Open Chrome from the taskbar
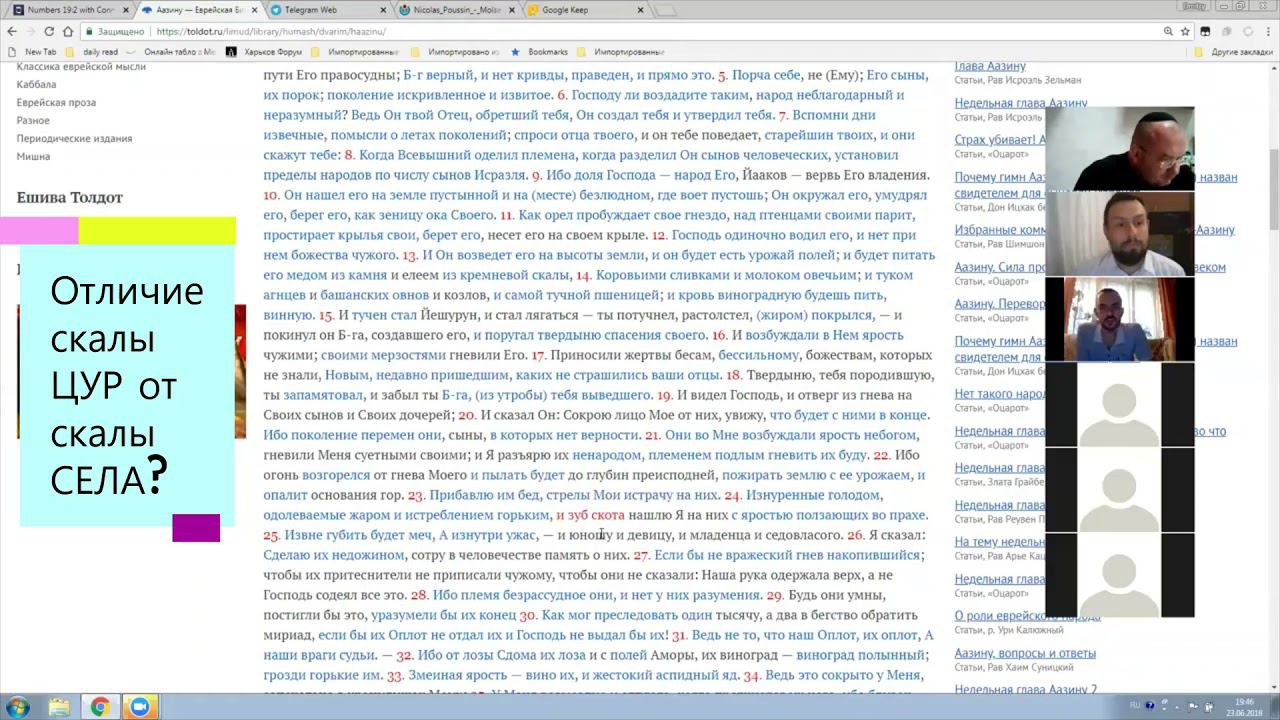Image resolution: width=1280 pixels, height=720 pixels. pyautogui.click(x=100, y=707)
